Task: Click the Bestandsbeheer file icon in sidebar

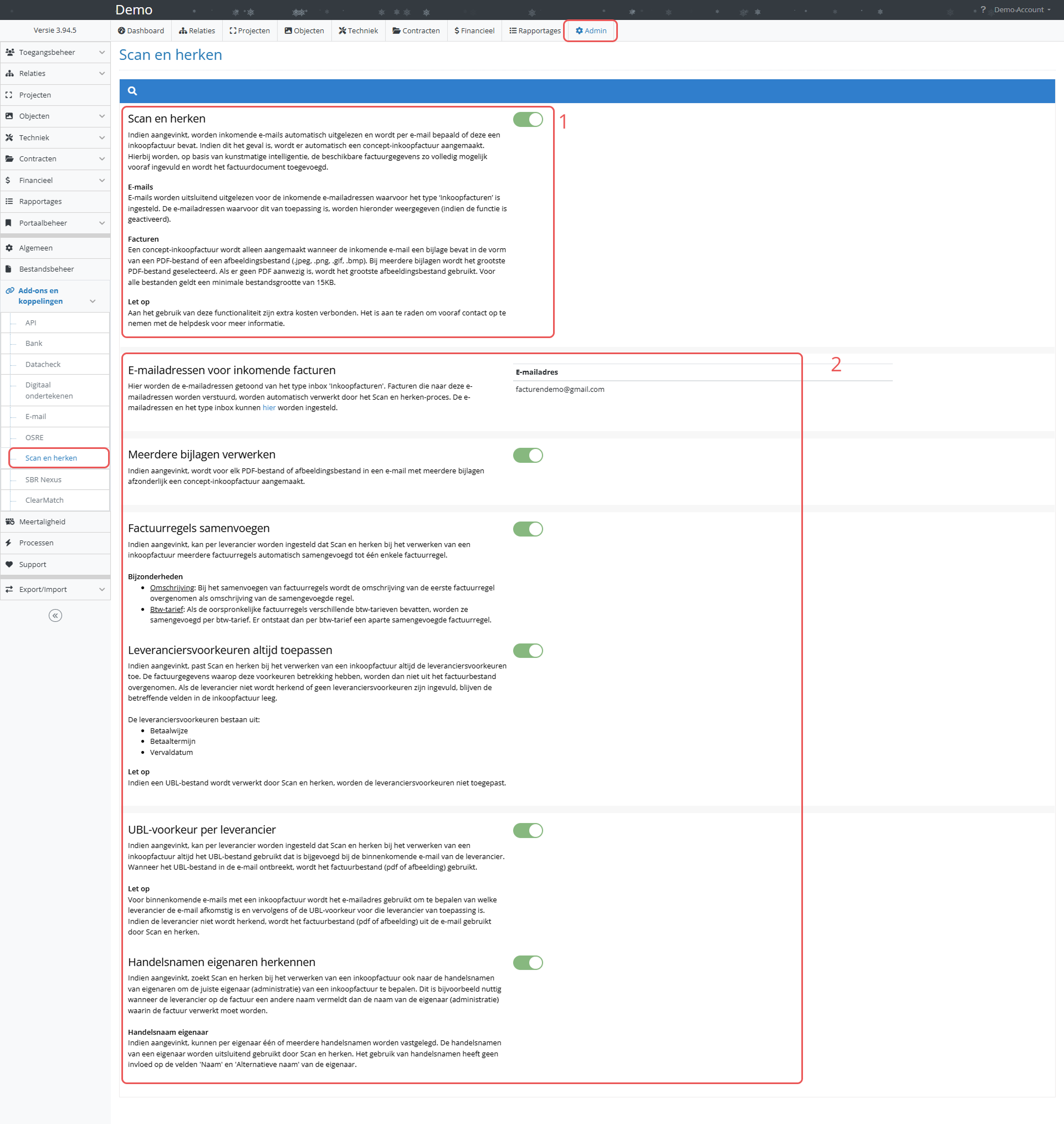Action: click(x=9, y=269)
